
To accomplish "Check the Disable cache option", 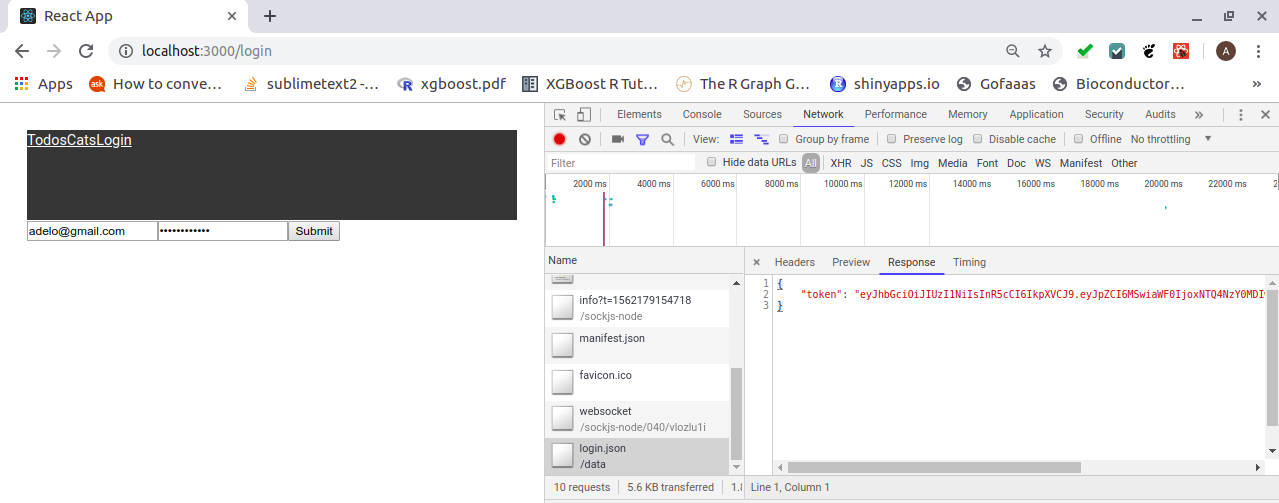I will (x=979, y=139).
